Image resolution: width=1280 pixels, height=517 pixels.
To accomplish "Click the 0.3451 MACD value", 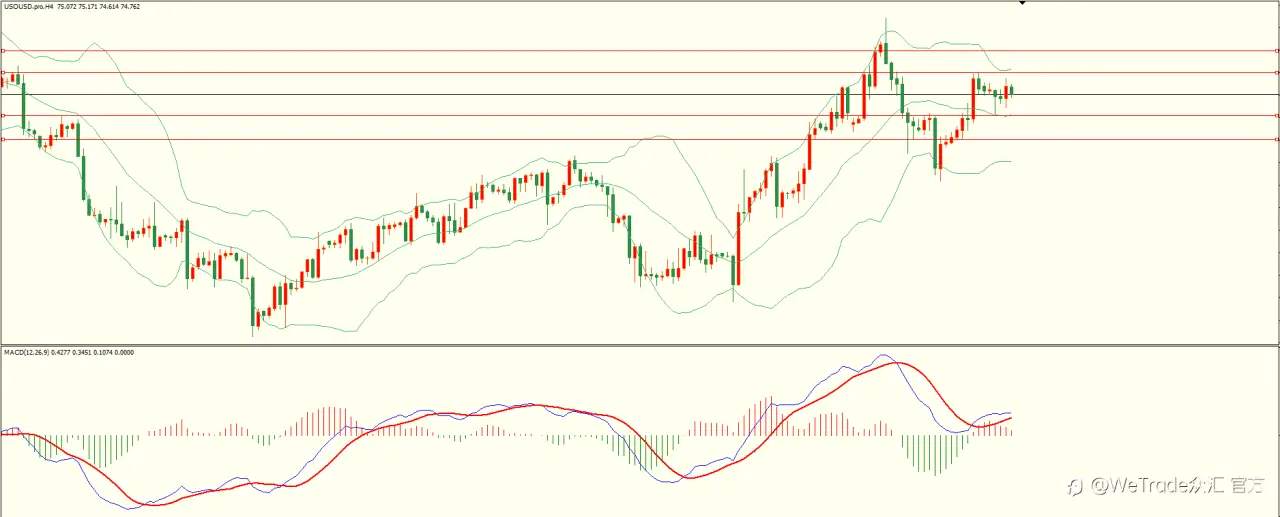I will 82,352.
